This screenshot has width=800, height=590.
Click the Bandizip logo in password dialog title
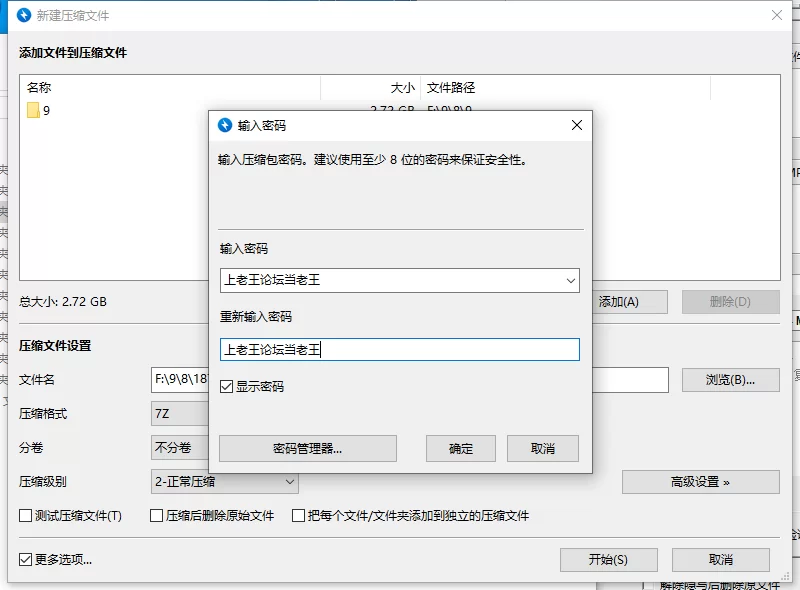pos(225,125)
